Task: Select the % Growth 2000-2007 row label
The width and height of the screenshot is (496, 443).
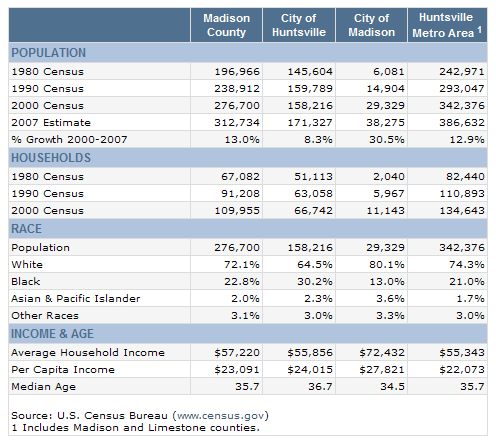Action: pyautogui.click(x=69, y=139)
